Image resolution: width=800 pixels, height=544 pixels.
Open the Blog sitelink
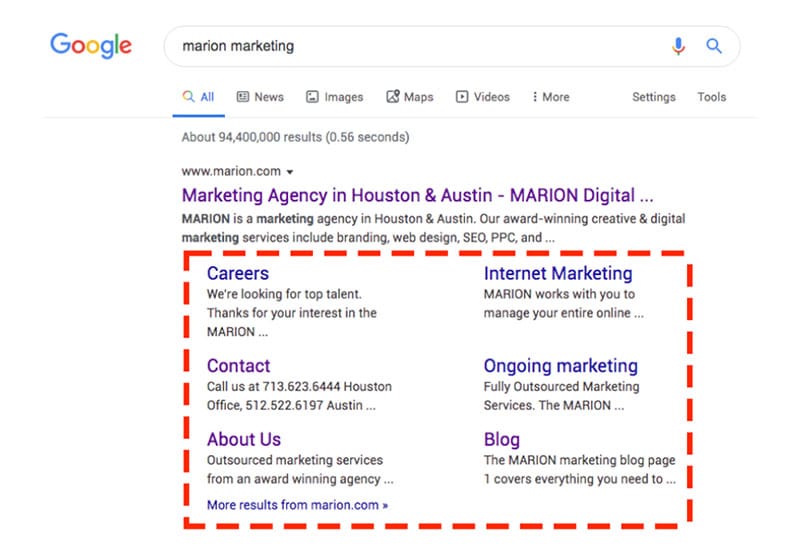tap(502, 439)
